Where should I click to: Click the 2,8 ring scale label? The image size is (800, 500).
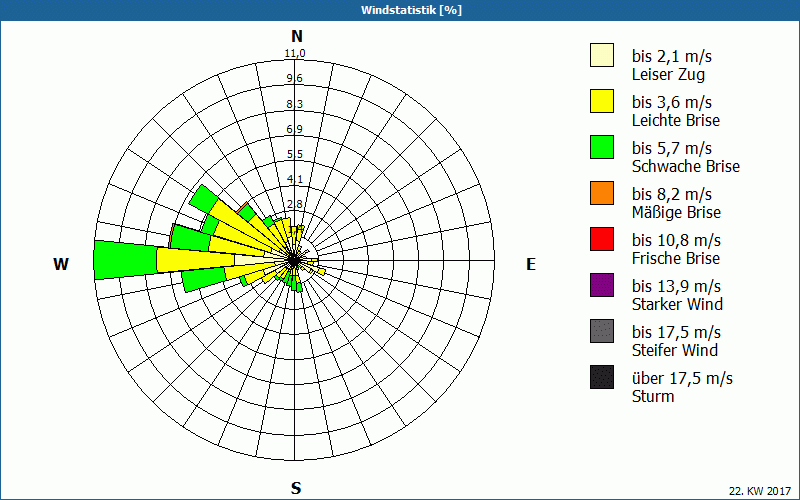pyautogui.click(x=295, y=205)
